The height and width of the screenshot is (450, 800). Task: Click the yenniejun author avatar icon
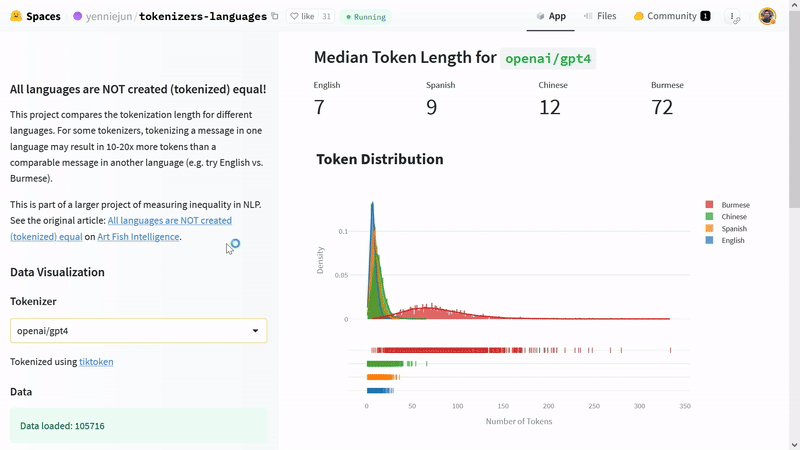pyautogui.click(x=78, y=16)
